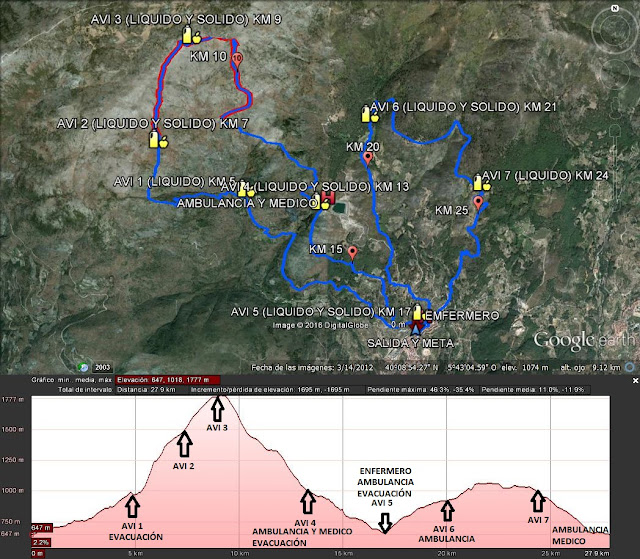The height and width of the screenshot is (559, 640).
Task: Click the move joystick control
Action: pos(614,74)
